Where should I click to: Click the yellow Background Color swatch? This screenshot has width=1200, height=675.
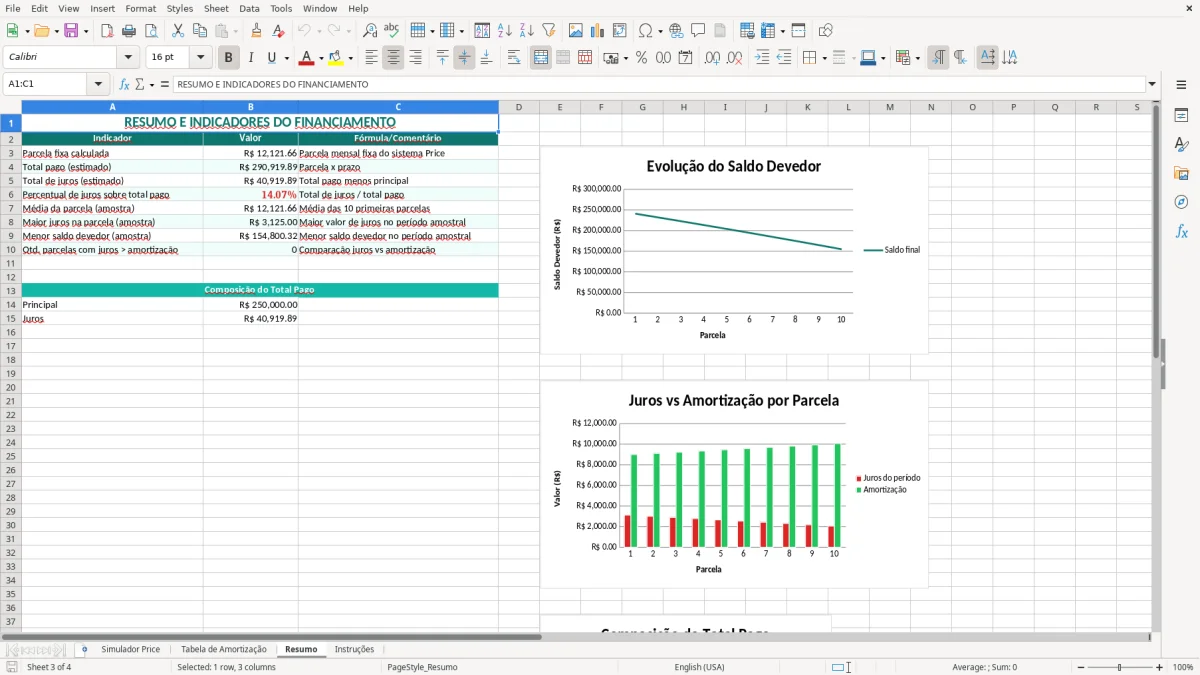point(336,58)
